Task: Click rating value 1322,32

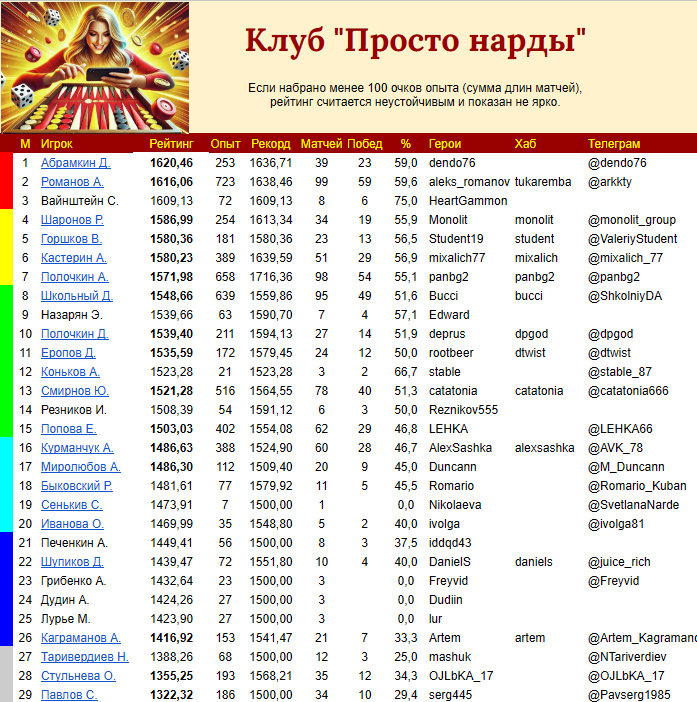Action: pyautogui.click(x=171, y=695)
